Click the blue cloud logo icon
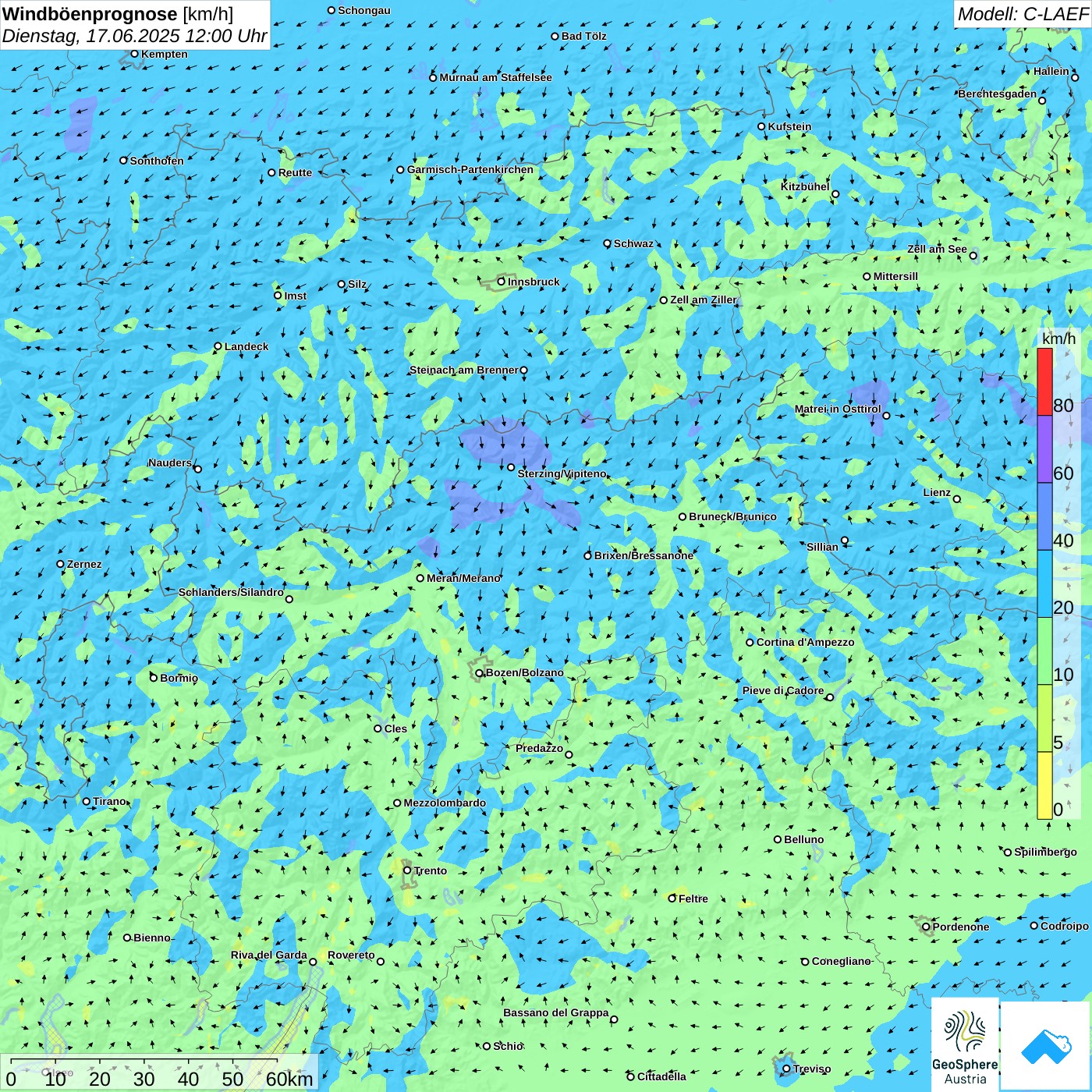This screenshot has width=1092, height=1092. click(1046, 1047)
